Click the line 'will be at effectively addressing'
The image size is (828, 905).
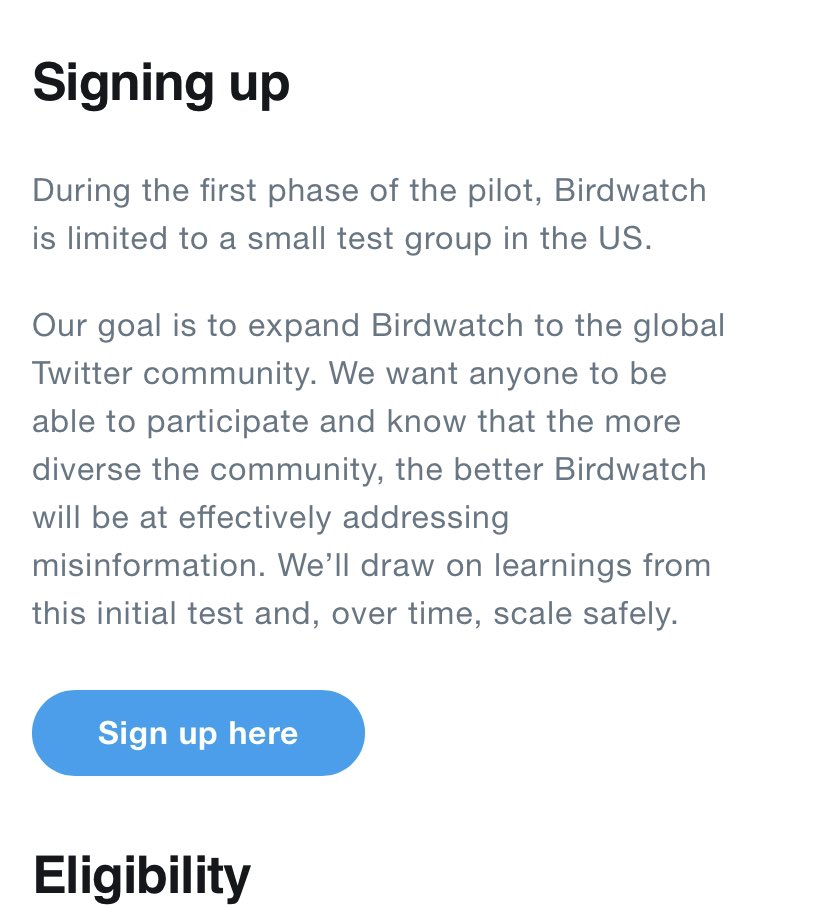[271, 518]
